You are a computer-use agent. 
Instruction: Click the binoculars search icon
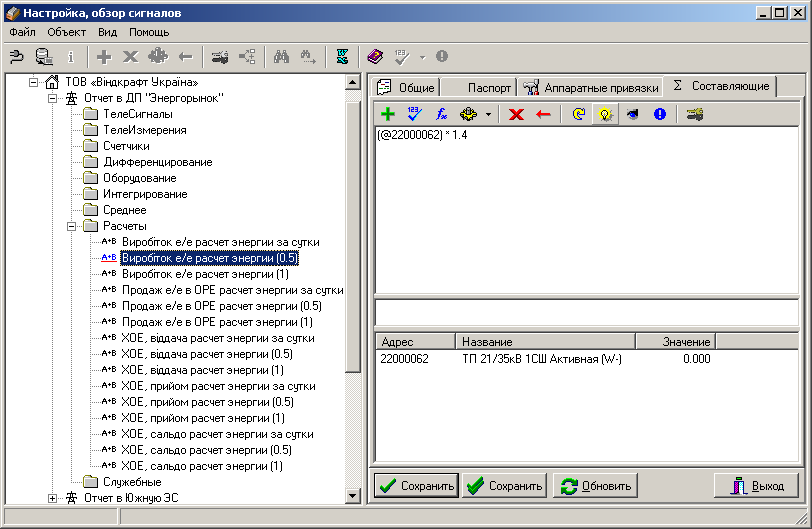[x=281, y=56]
